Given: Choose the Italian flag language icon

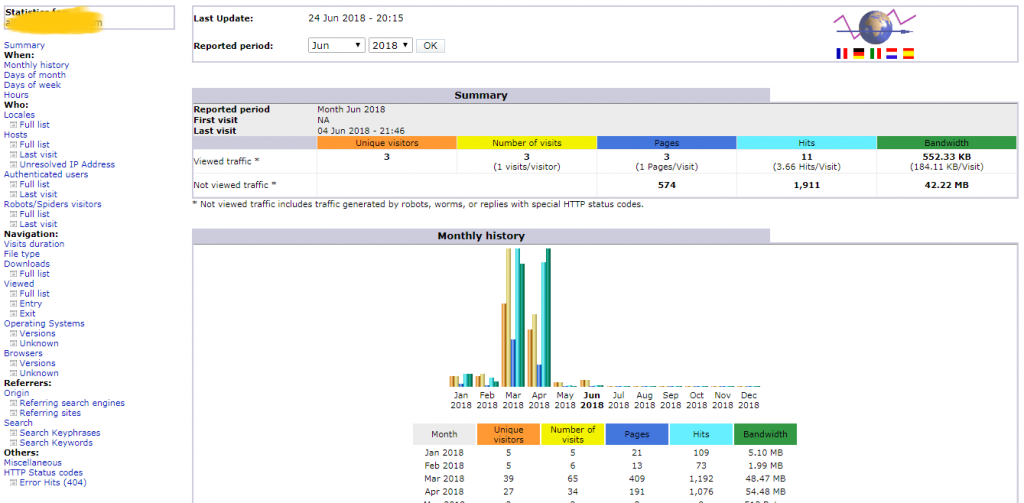Looking at the screenshot, I should (875, 54).
